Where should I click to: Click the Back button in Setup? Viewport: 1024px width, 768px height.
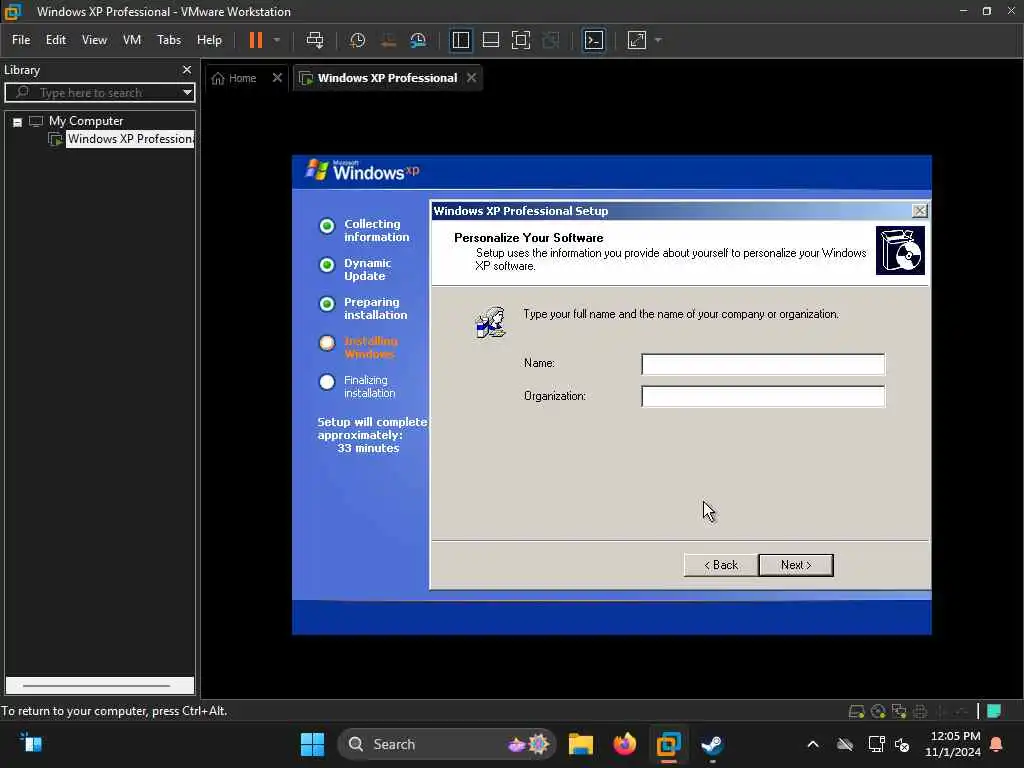721,566
